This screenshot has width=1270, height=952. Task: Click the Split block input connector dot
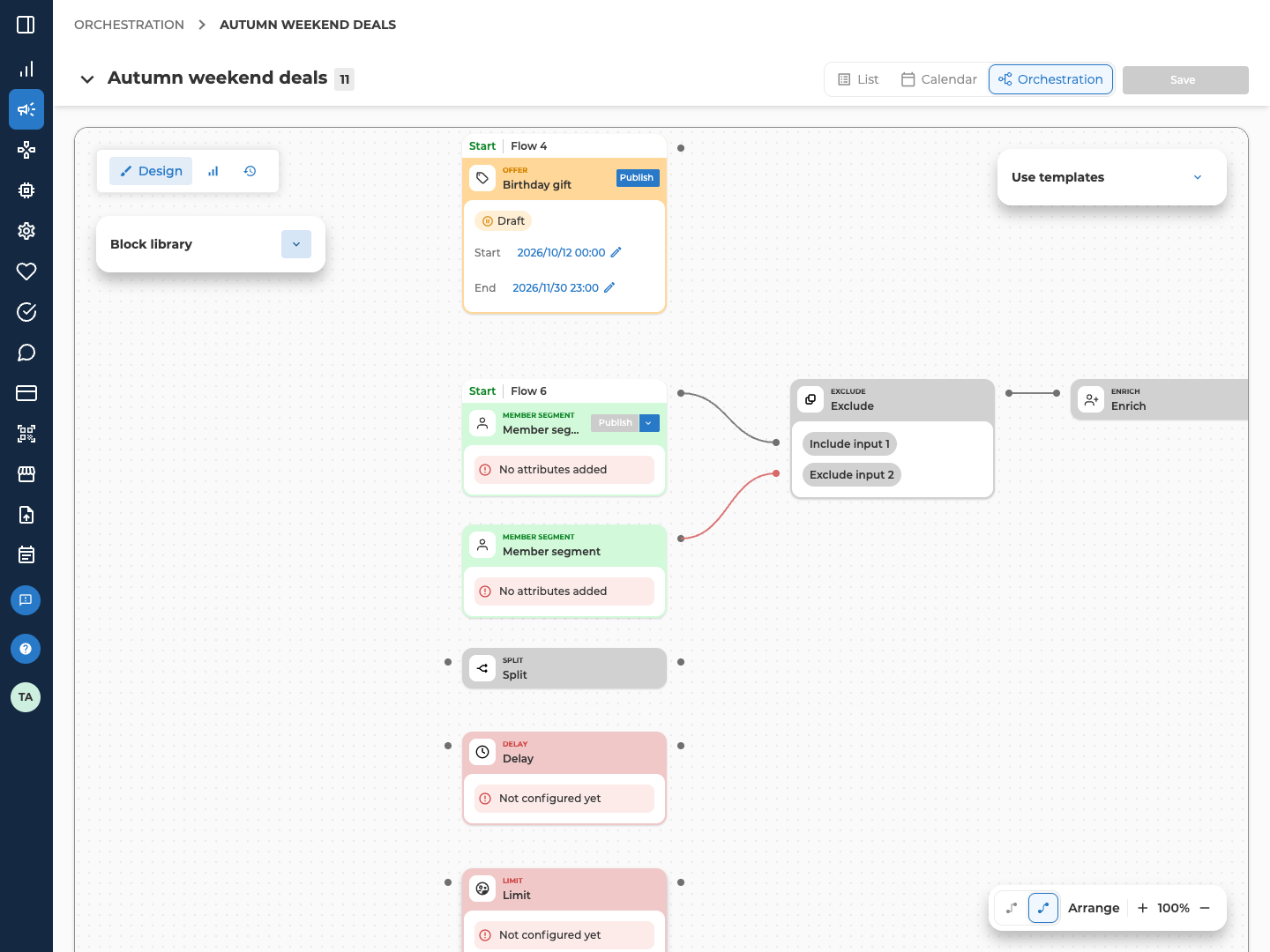[448, 662]
